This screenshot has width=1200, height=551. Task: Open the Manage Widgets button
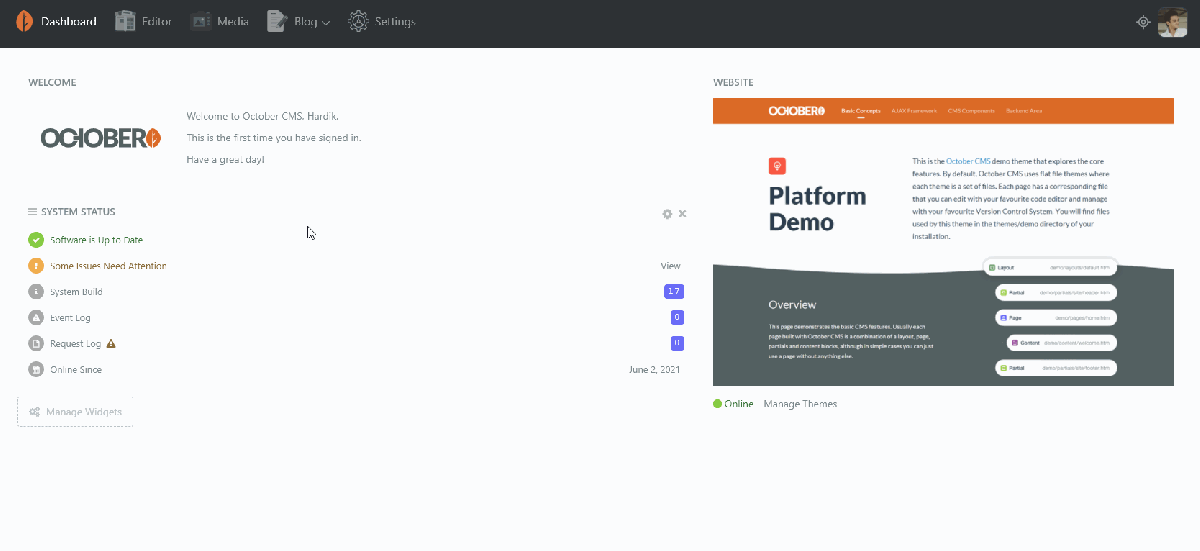(x=76, y=412)
